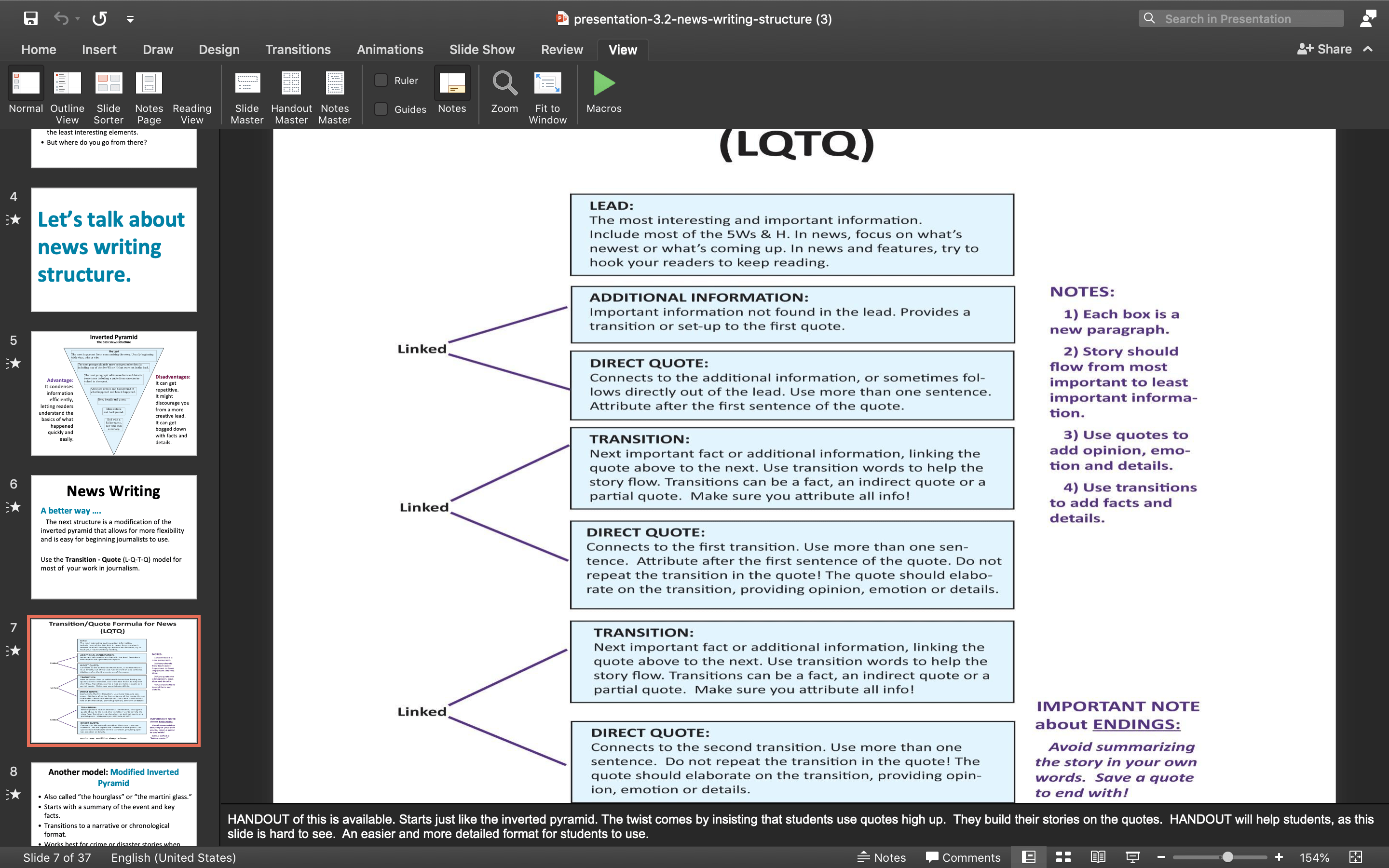The width and height of the screenshot is (1389, 868).
Task: Open the Draw tab
Action: pos(158,49)
